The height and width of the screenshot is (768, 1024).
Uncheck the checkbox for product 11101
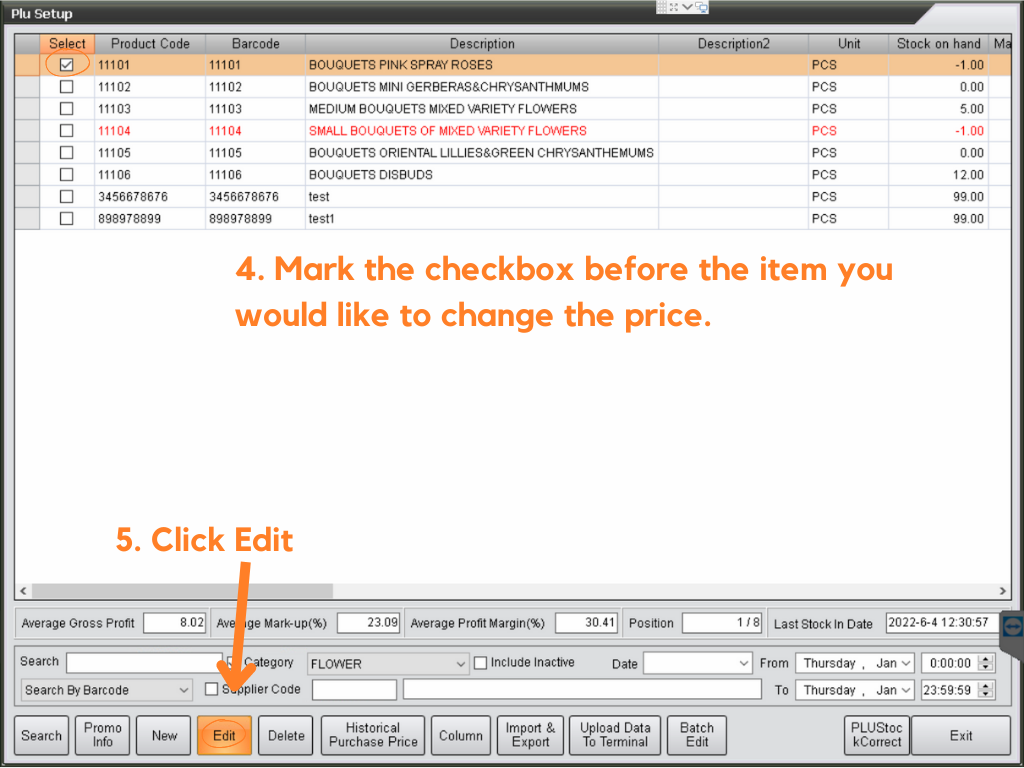pyautogui.click(x=67, y=65)
